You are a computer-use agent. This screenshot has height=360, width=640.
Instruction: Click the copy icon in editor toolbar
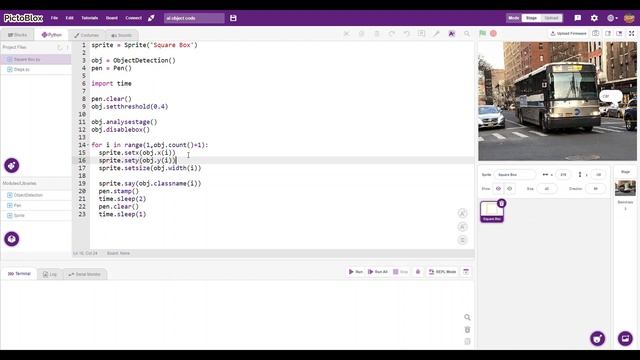(x=362, y=33)
